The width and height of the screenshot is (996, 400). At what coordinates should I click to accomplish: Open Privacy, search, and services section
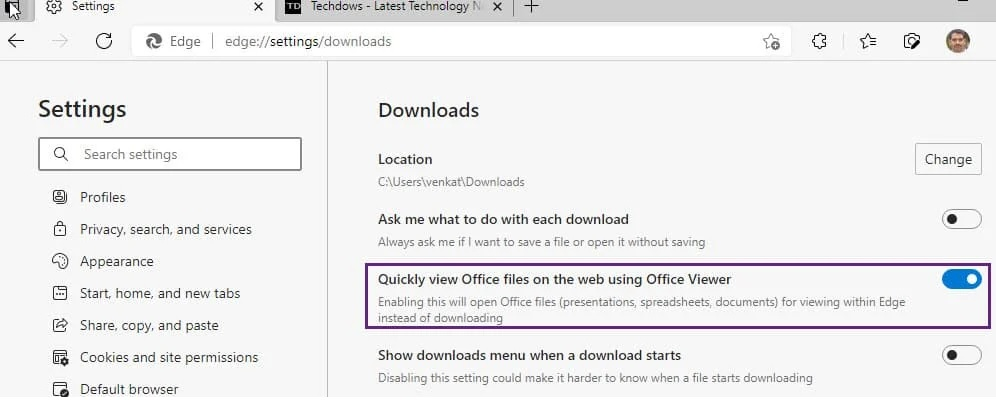pos(166,229)
